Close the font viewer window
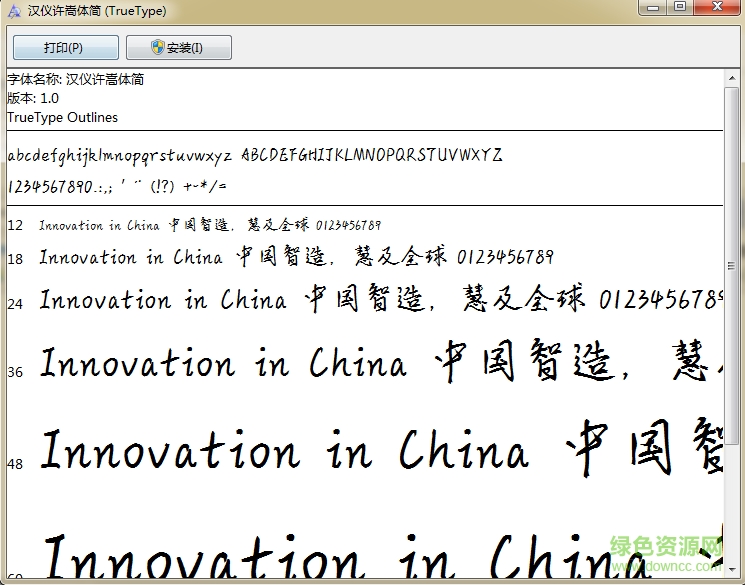This screenshot has height=585, width=745. pyautogui.click(x=718, y=7)
